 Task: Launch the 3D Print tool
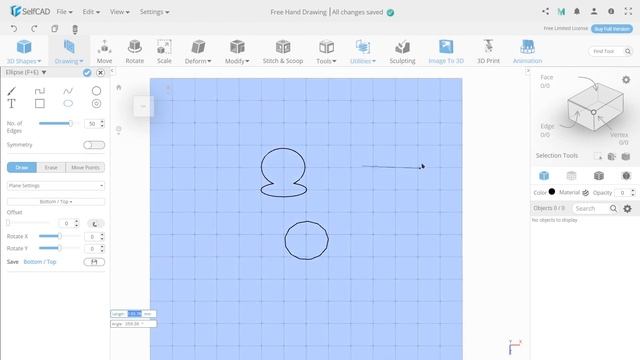click(488, 51)
